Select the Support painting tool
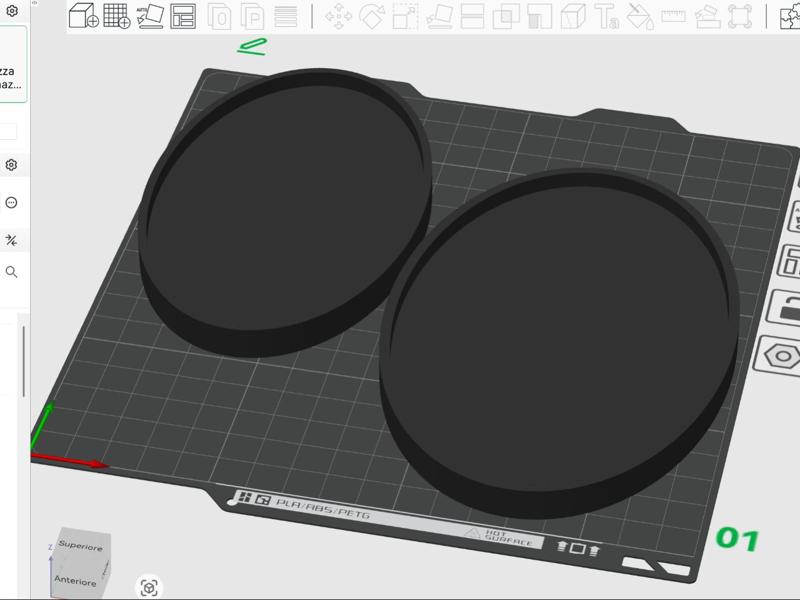Image resolution: width=800 pixels, height=600 pixels. point(539,16)
